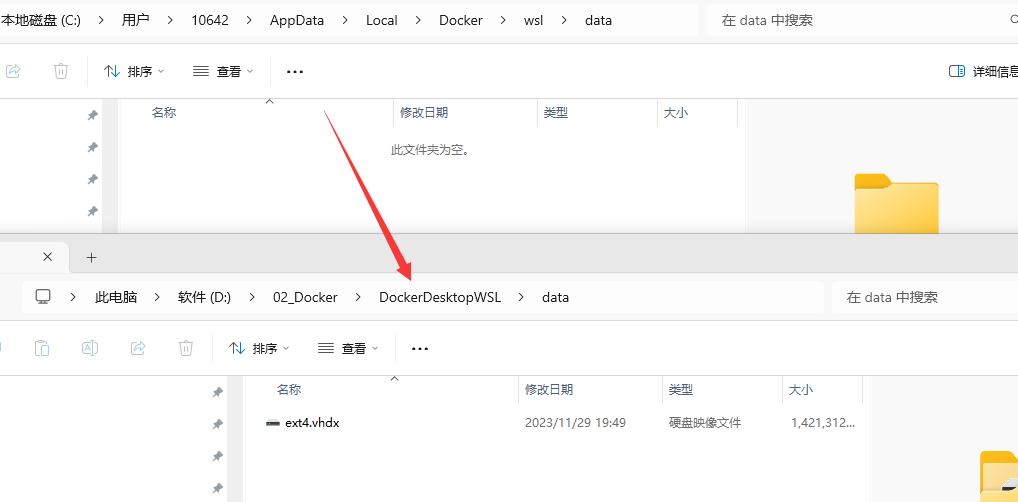This screenshot has width=1018, height=502.
Task: Open a new tab with the plus button
Action: [91, 257]
